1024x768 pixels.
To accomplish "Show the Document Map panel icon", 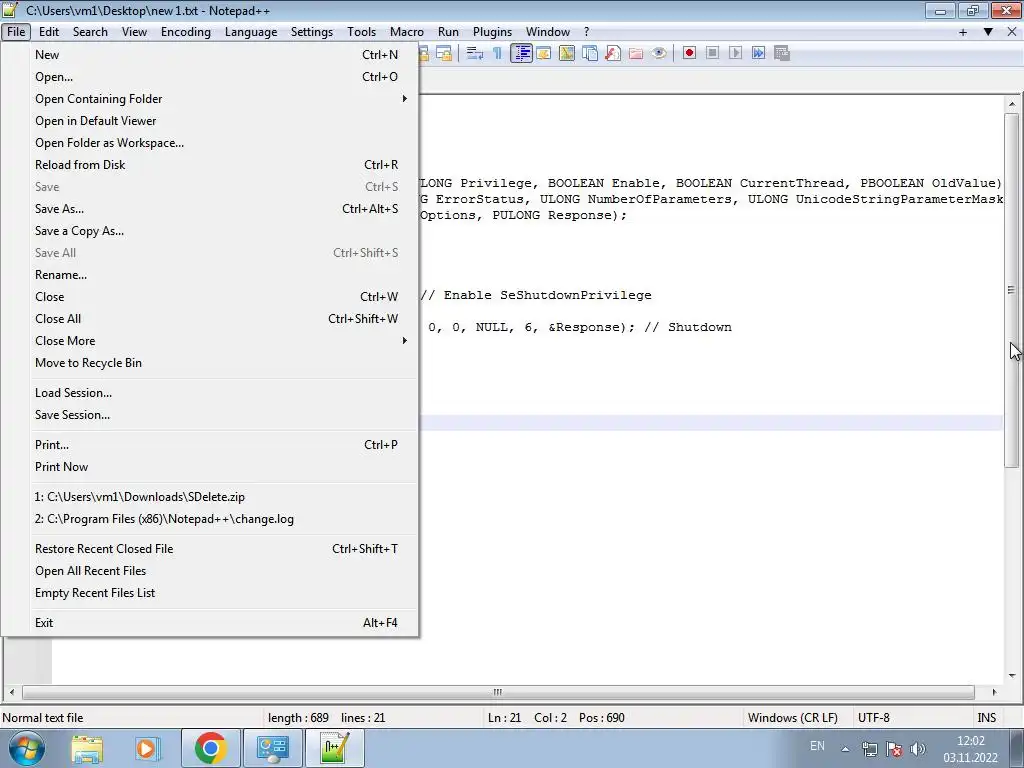I will coord(567,54).
